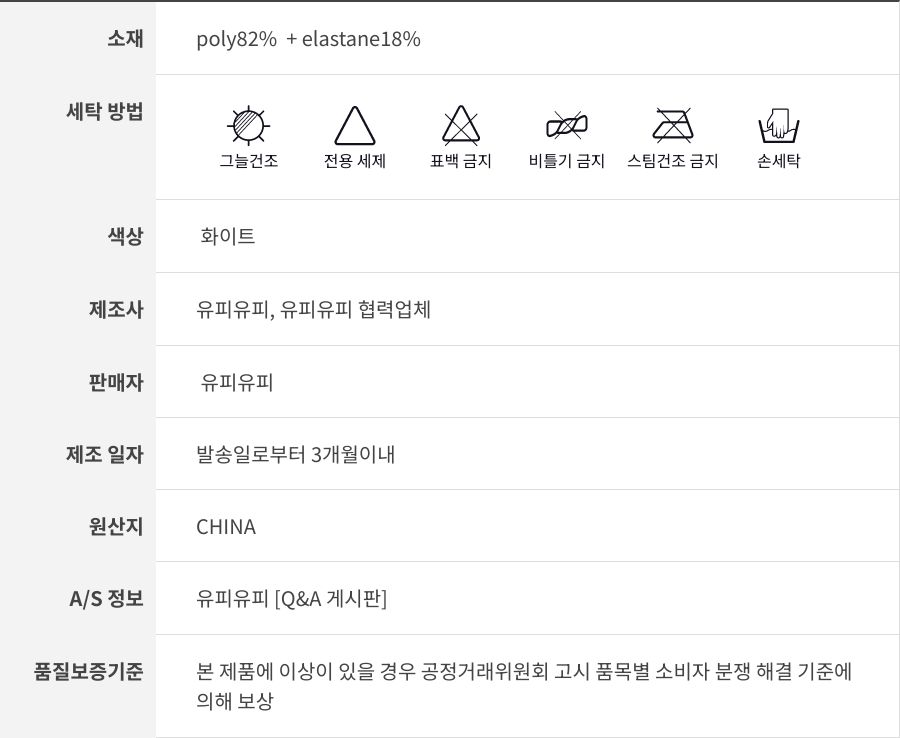Click the 그늘건조 text label
The width and height of the screenshot is (900, 738).
[248, 161]
